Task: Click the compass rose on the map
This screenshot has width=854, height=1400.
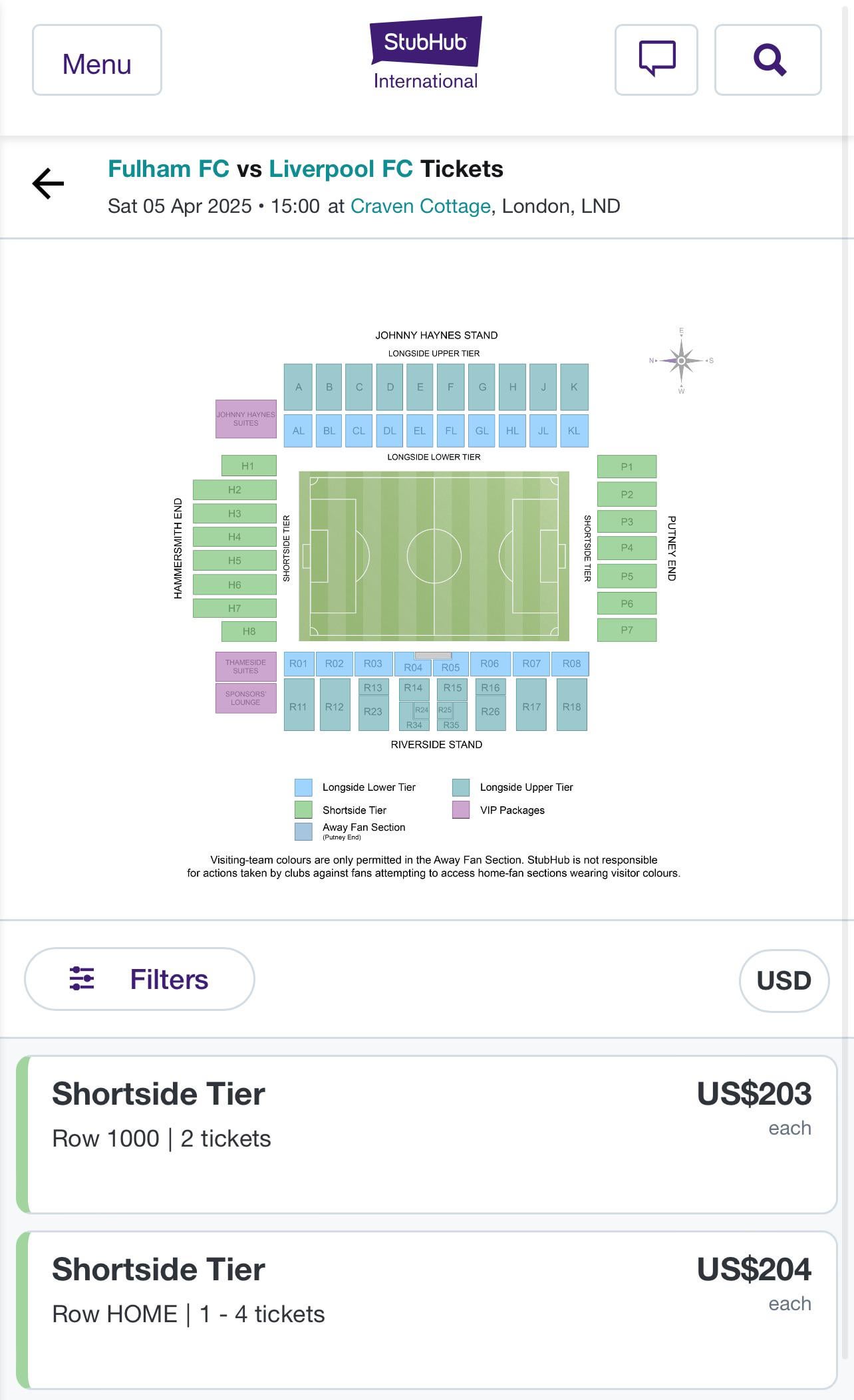Action: (x=680, y=360)
